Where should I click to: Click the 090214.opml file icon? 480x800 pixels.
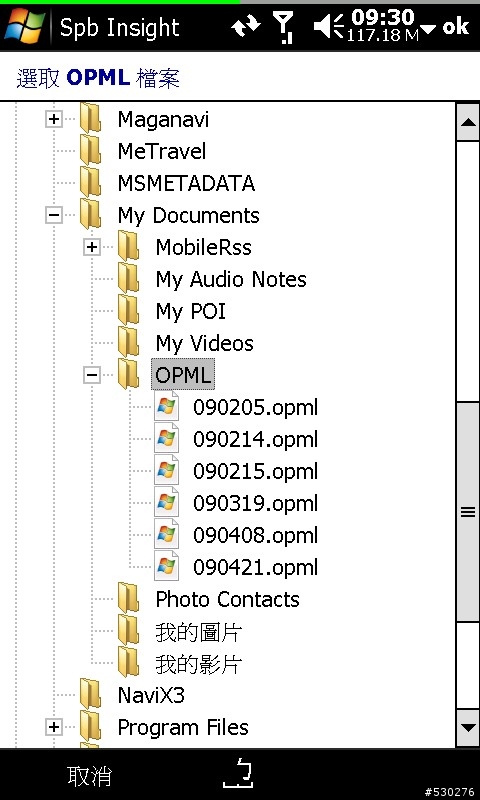(167, 438)
